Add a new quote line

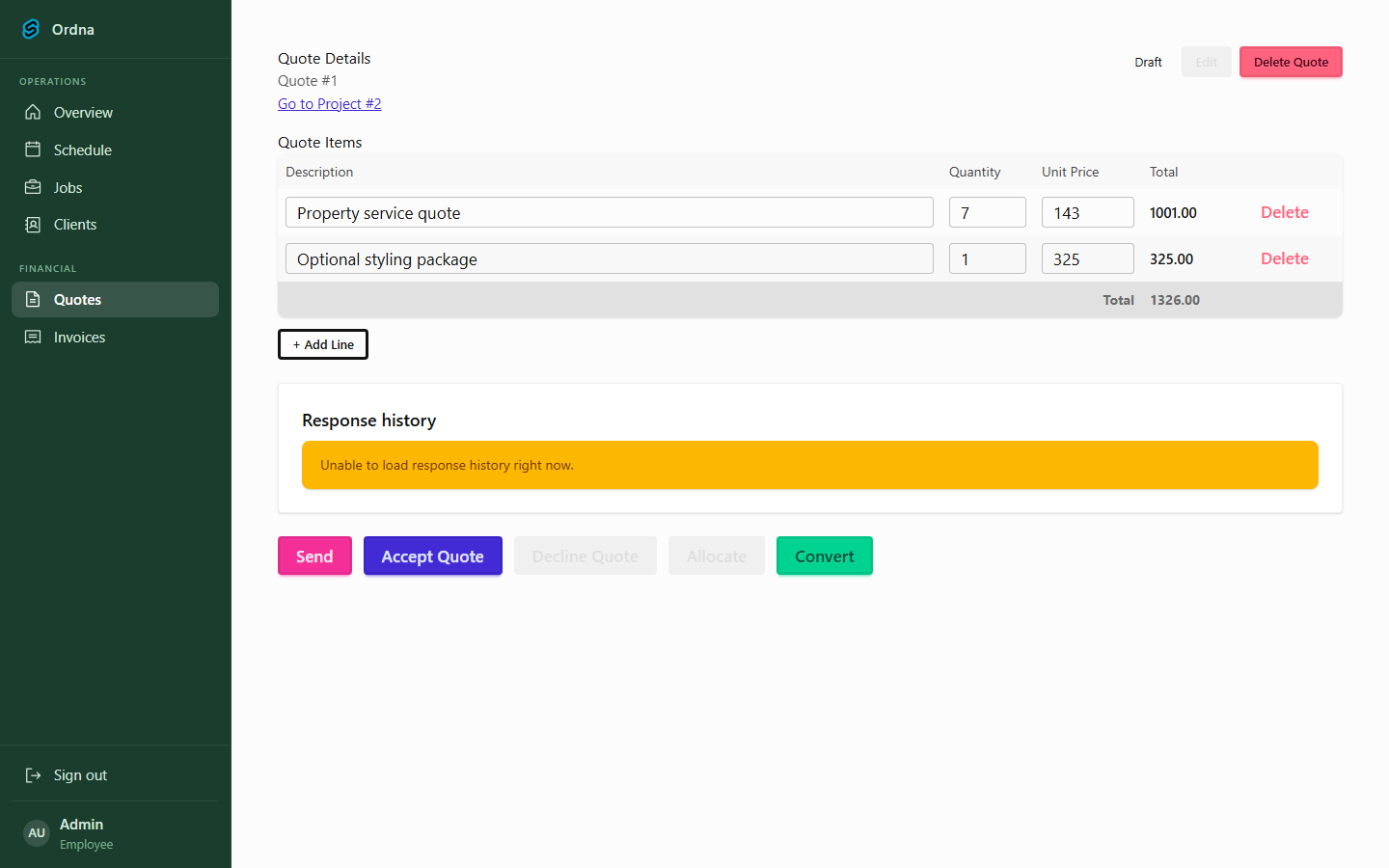coord(323,344)
